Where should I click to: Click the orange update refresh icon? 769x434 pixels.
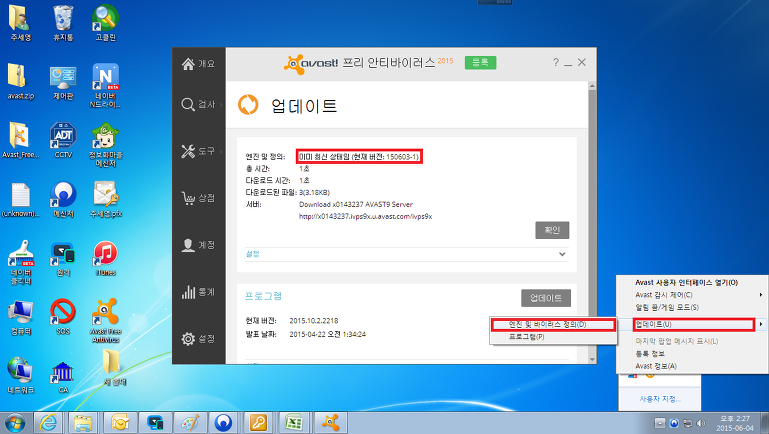[x=248, y=104]
